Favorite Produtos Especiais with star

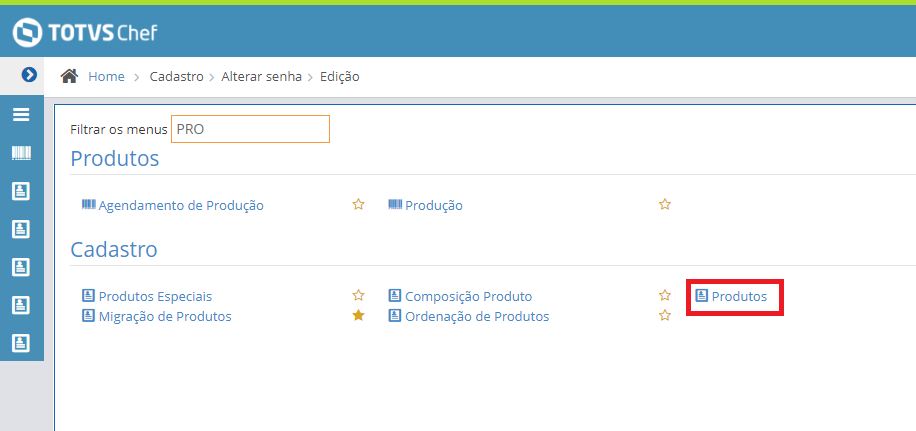pyautogui.click(x=358, y=296)
